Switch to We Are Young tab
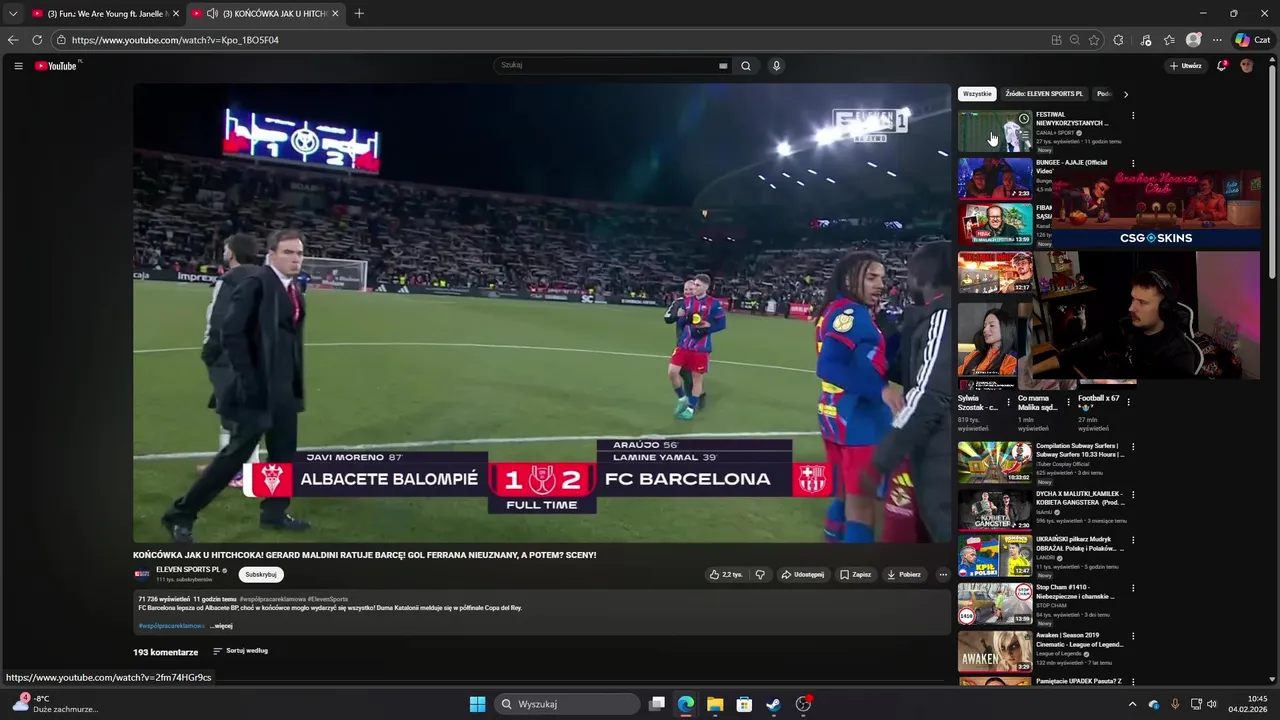The image size is (1280, 720). [105, 13]
